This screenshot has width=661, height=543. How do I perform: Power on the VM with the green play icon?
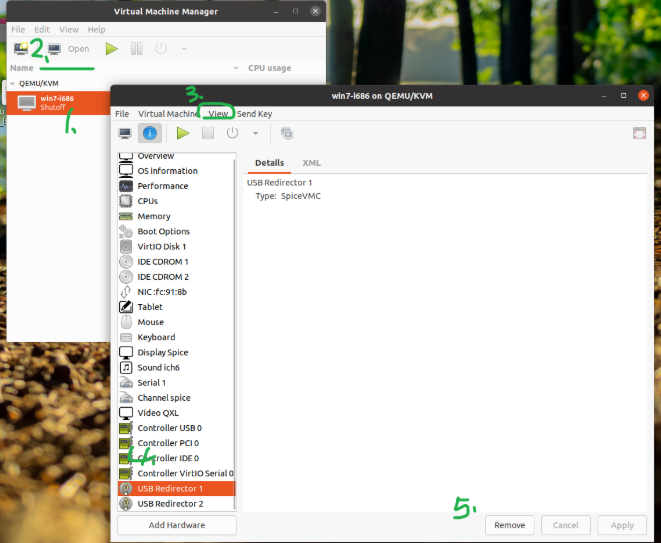[183, 134]
